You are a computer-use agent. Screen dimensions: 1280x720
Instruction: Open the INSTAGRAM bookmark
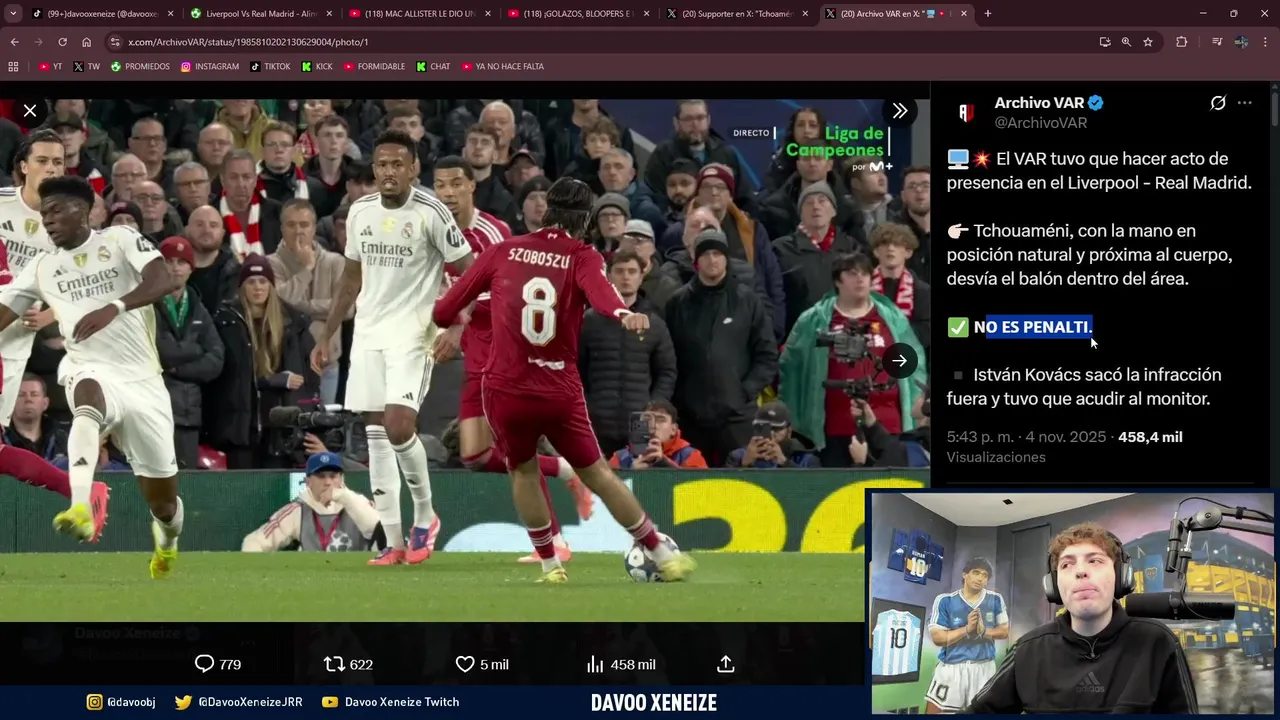[x=210, y=67]
